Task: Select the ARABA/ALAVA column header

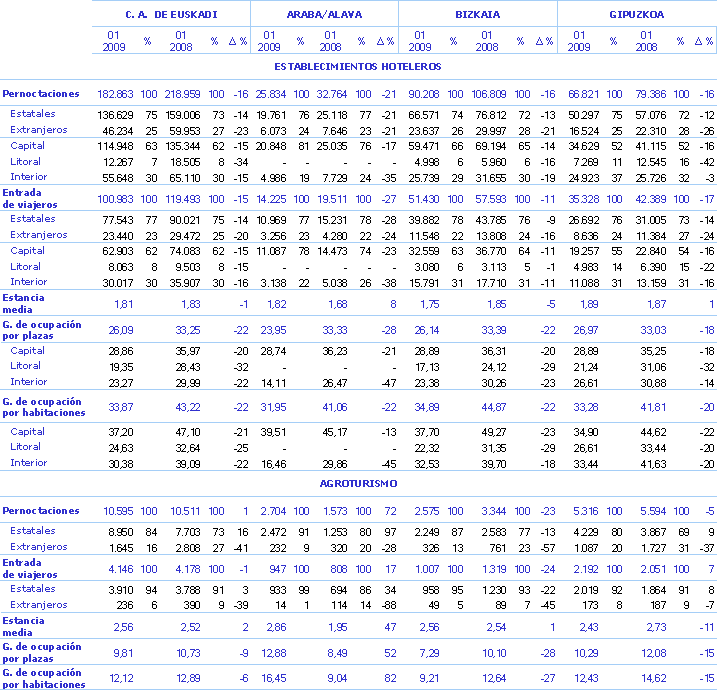Action: click(x=324, y=15)
